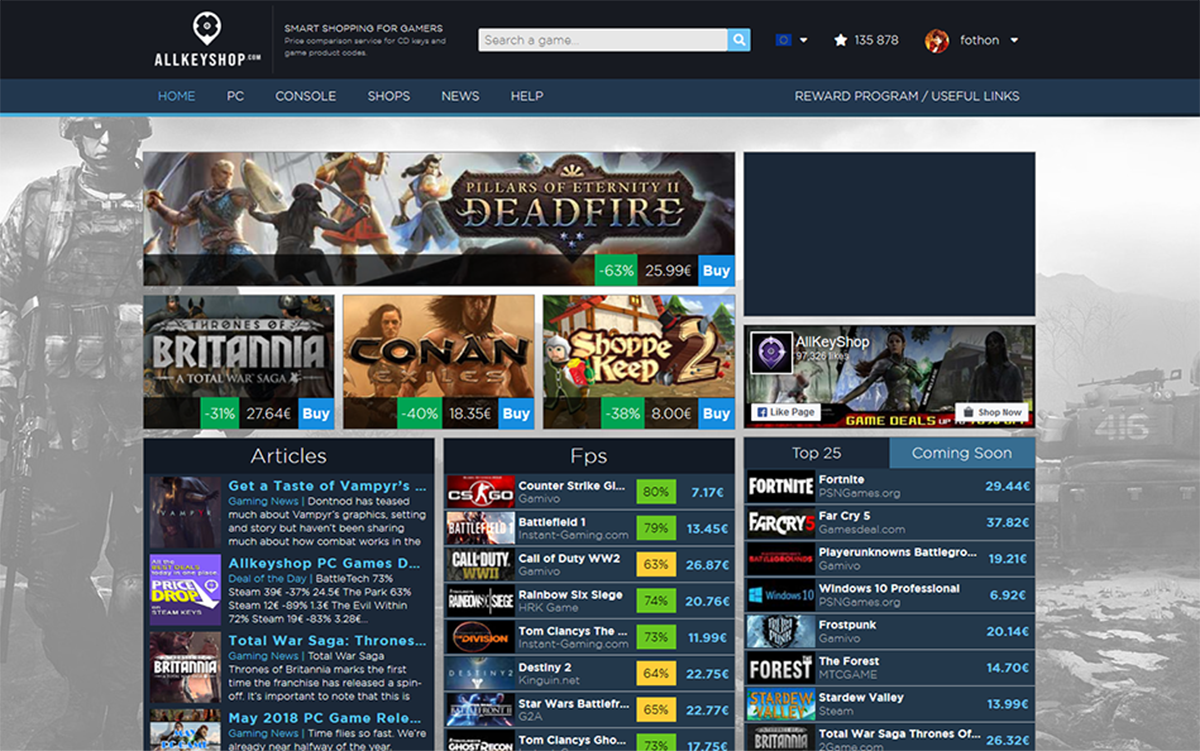
Task: Open the Shoppe Keep 2 banner
Action: pos(638,350)
